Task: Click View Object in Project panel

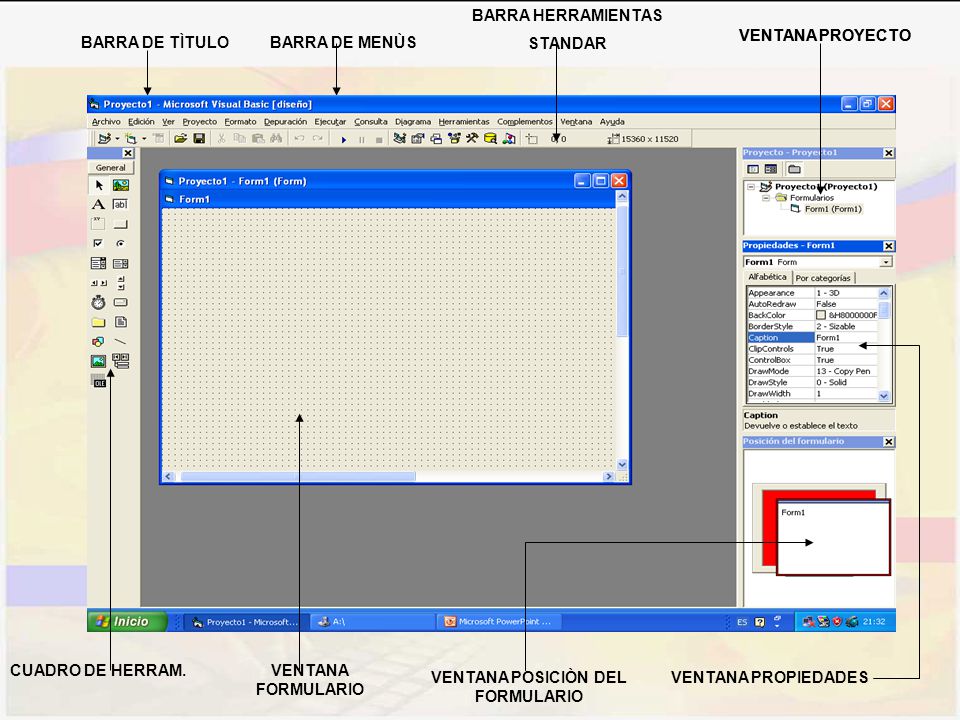Action: pyautogui.click(x=771, y=169)
